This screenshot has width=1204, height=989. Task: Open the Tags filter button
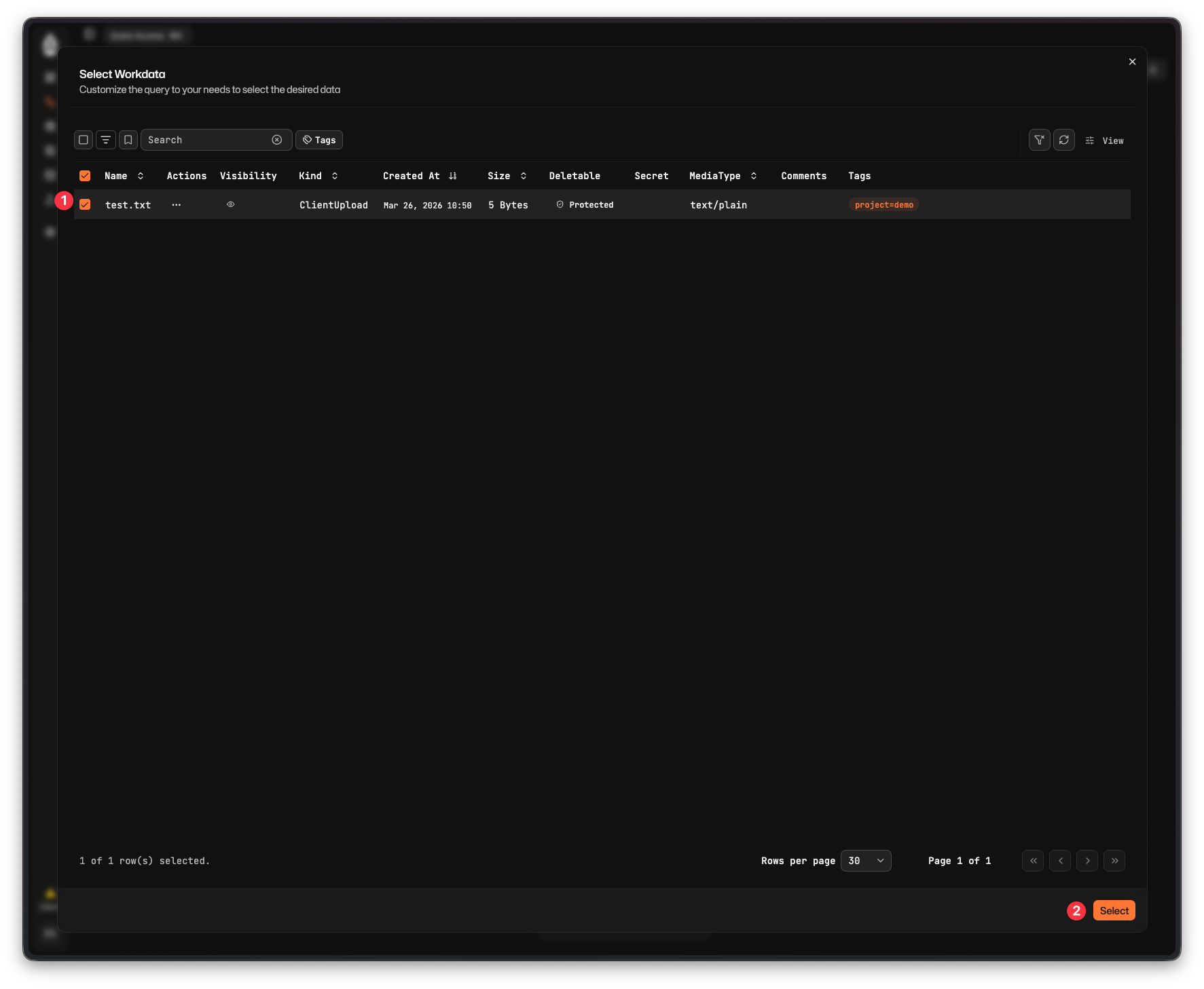[319, 140]
